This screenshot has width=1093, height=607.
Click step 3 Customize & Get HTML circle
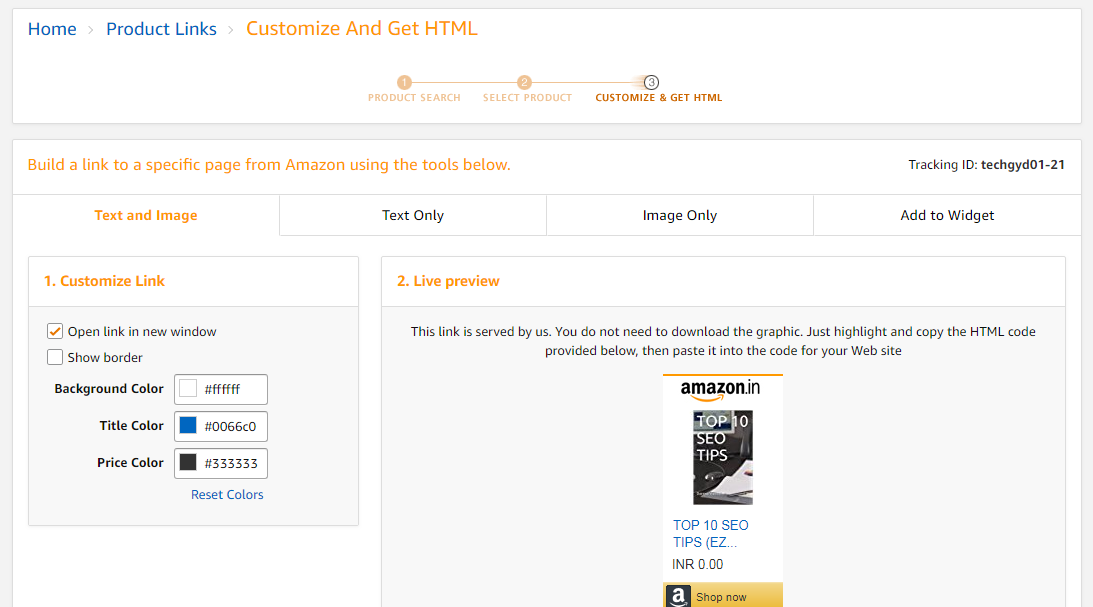click(651, 82)
